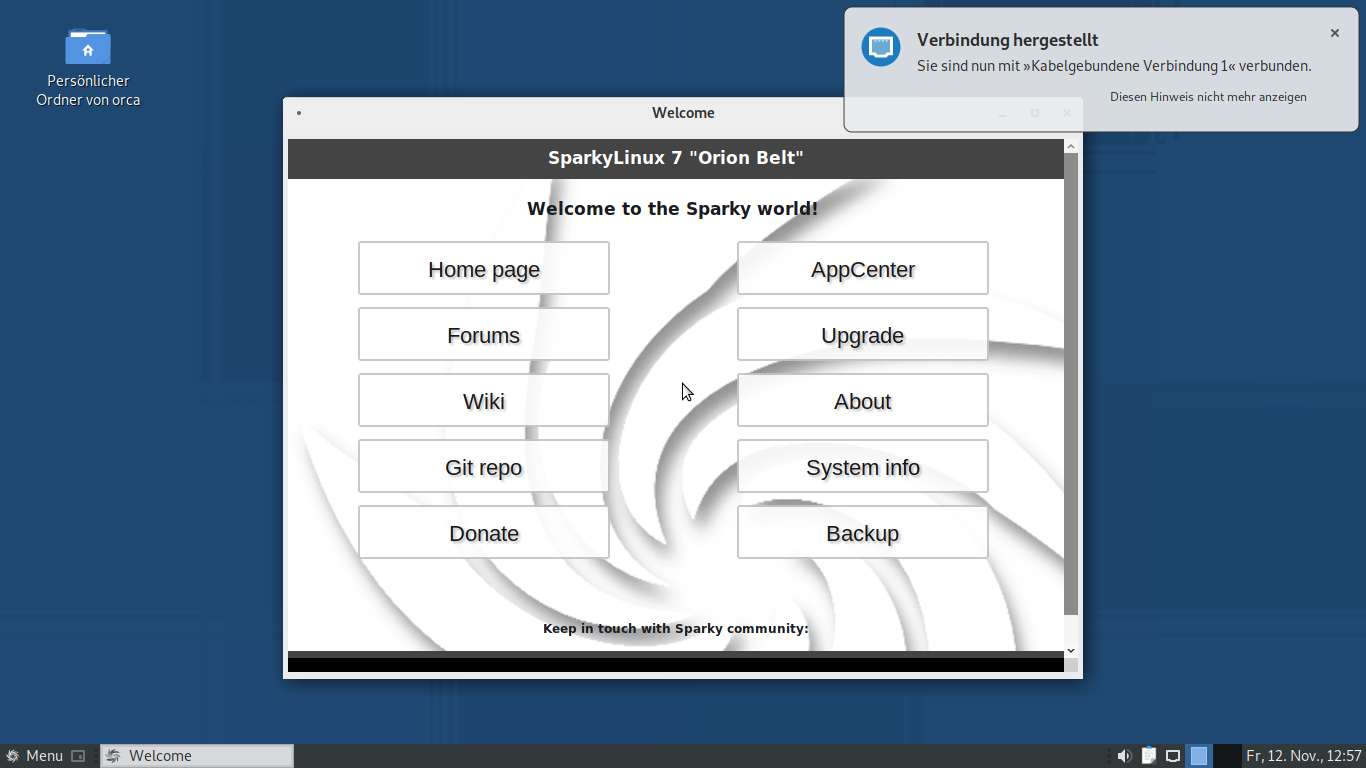Click the network icon in the notification
1366x768 pixels.
(x=881, y=47)
